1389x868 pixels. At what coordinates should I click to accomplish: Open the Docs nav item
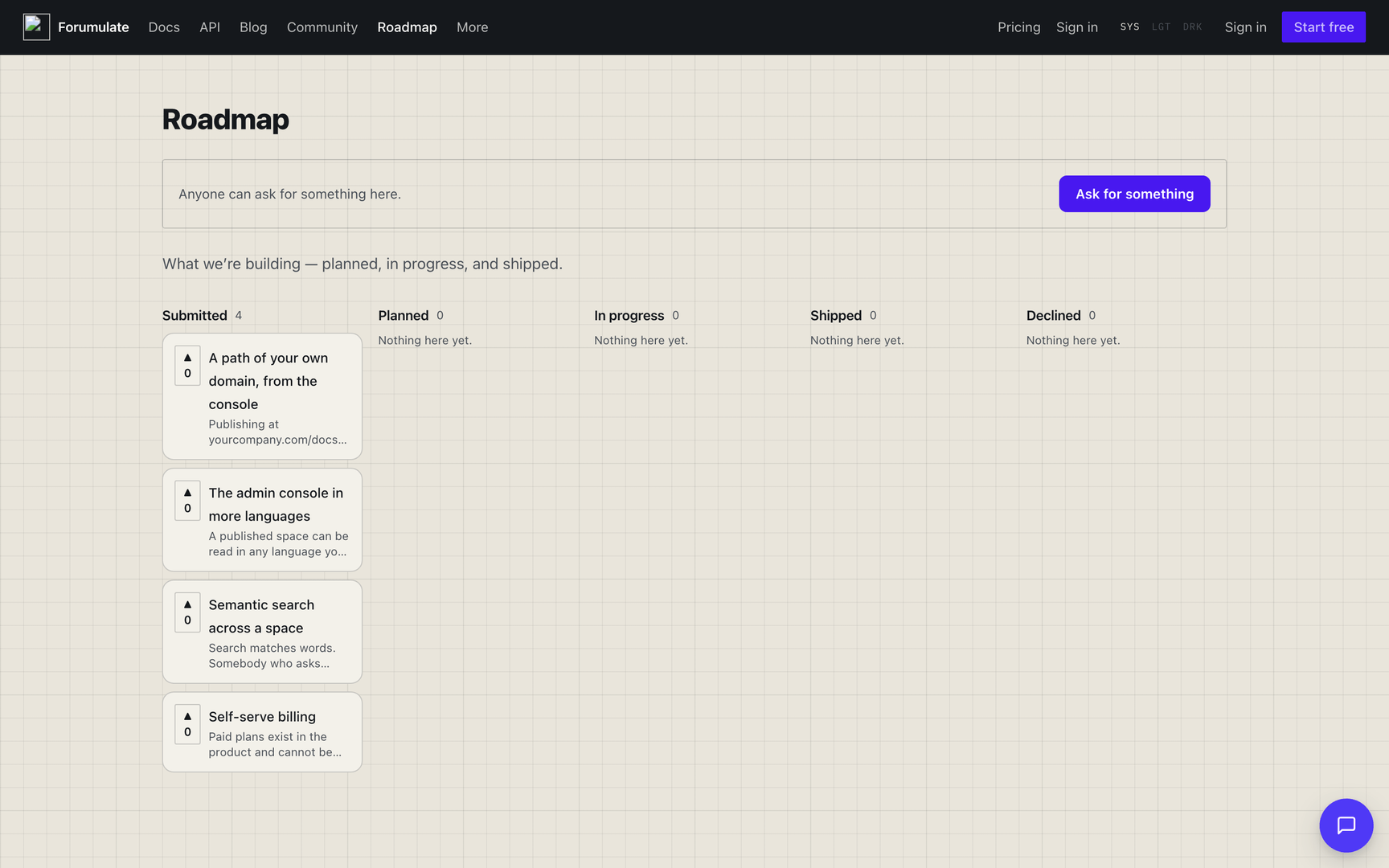(164, 27)
